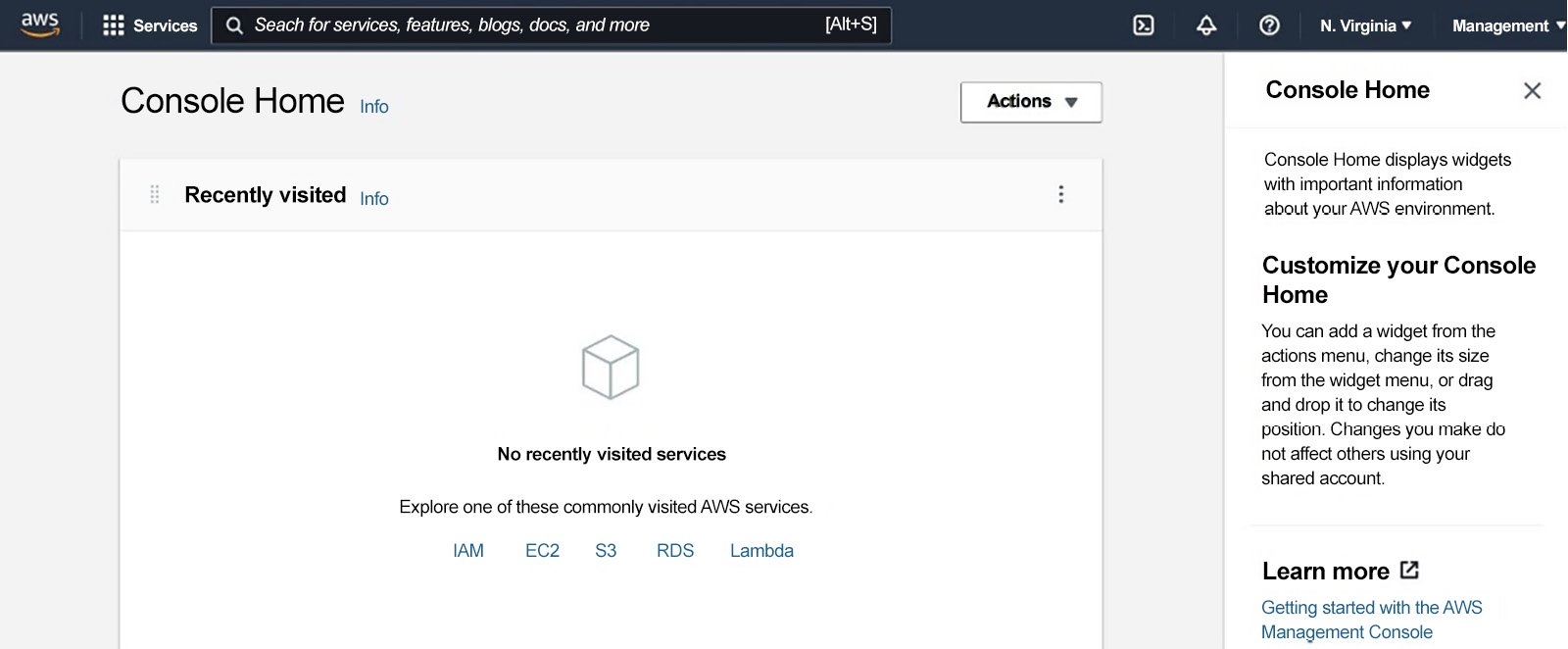Click the Learn more heading
This screenshot has width=1568, height=649.
pos(1326,572)
